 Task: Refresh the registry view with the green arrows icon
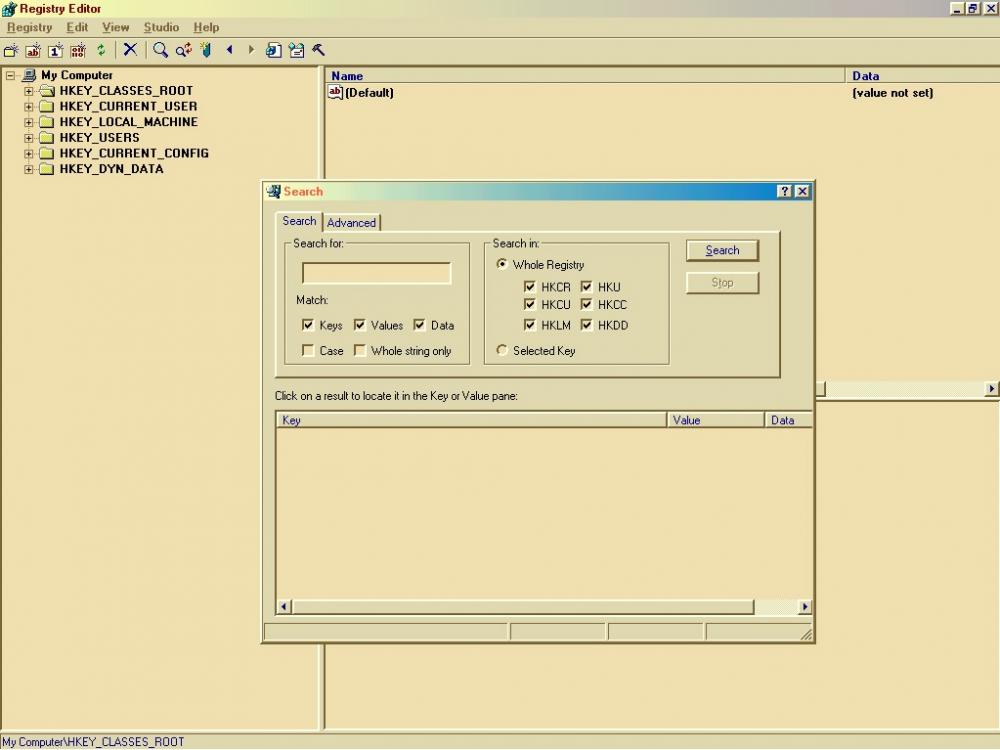point(101,50)
